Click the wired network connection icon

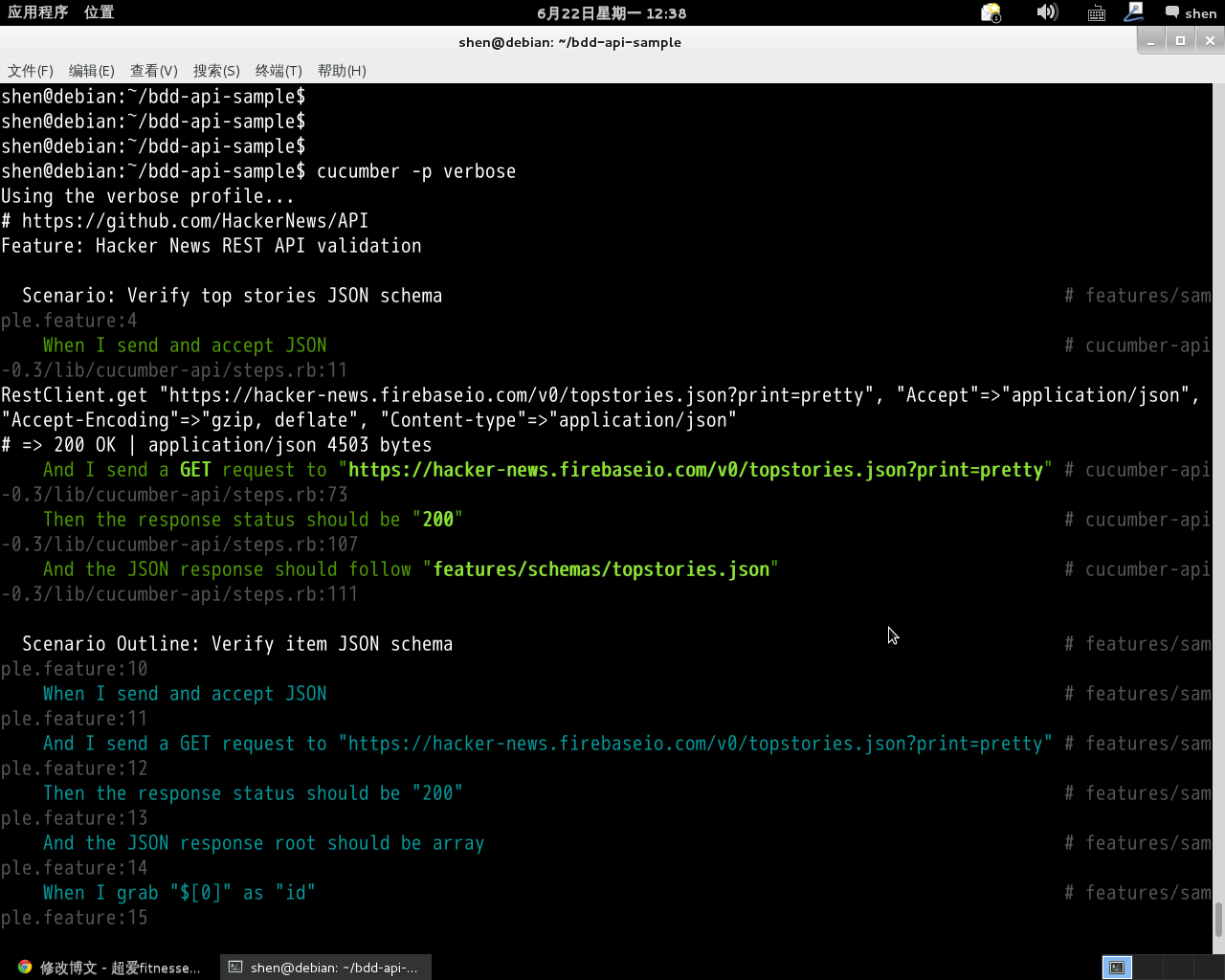click(x=1134, y=12)
